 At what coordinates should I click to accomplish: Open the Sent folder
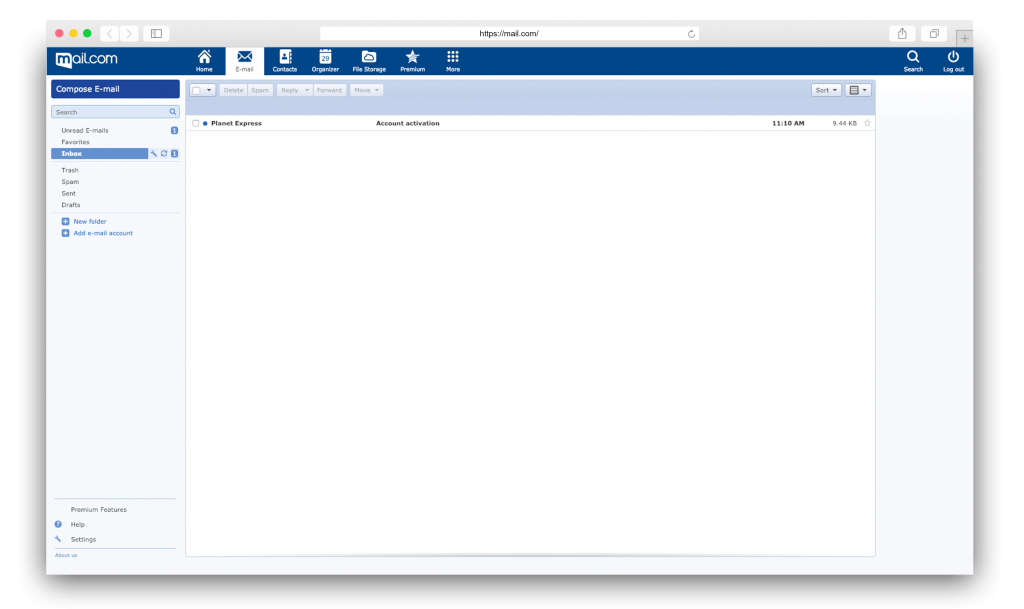click(69, 193)
